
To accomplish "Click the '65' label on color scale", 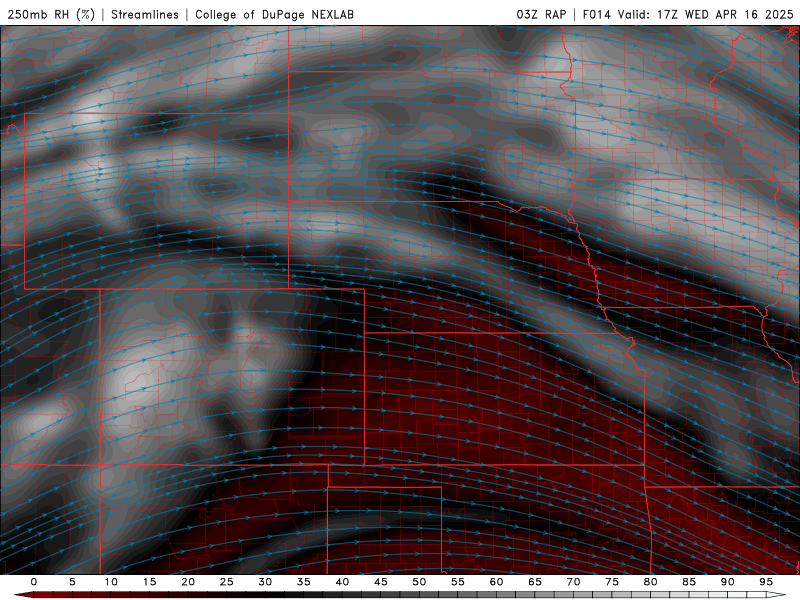I will click(x=535, y=582).
